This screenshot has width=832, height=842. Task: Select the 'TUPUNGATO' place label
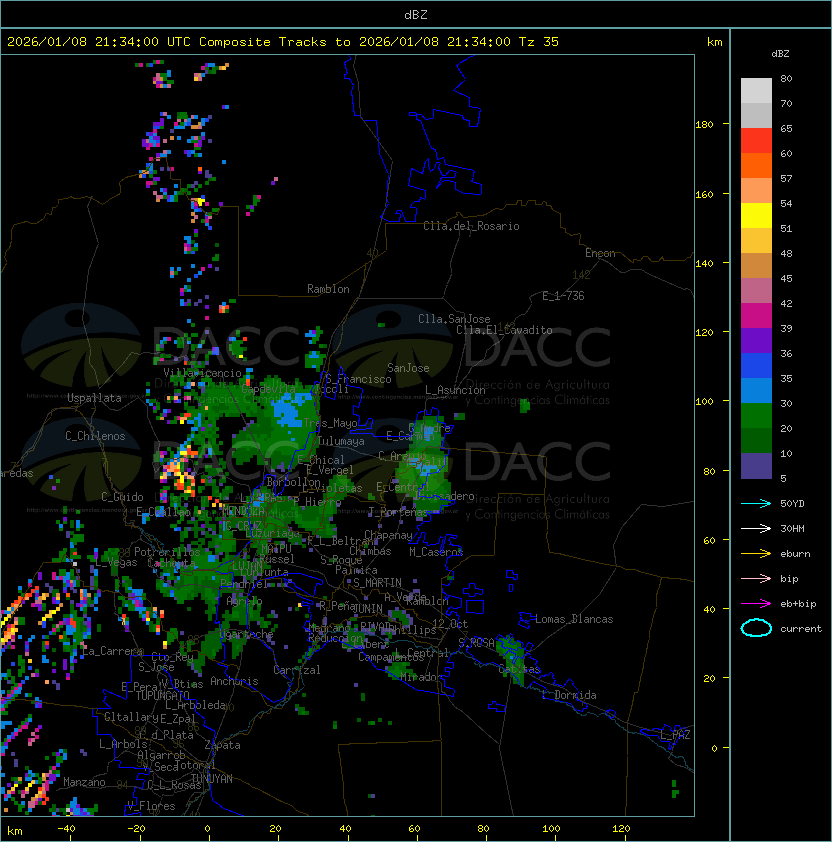click(x=162, y=695)
